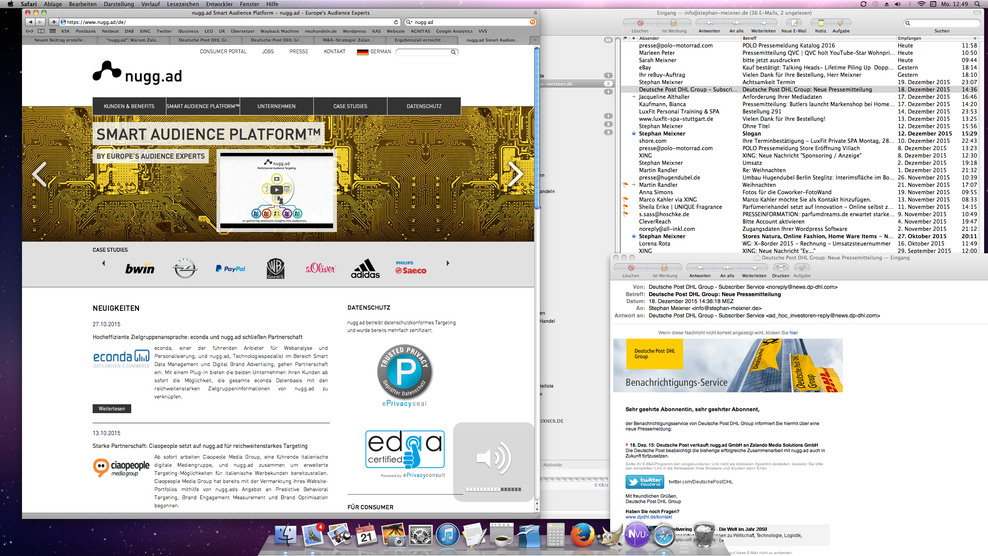Open Finder from the Dock
The width and height of the screenshot is (988, 556).
285,535
